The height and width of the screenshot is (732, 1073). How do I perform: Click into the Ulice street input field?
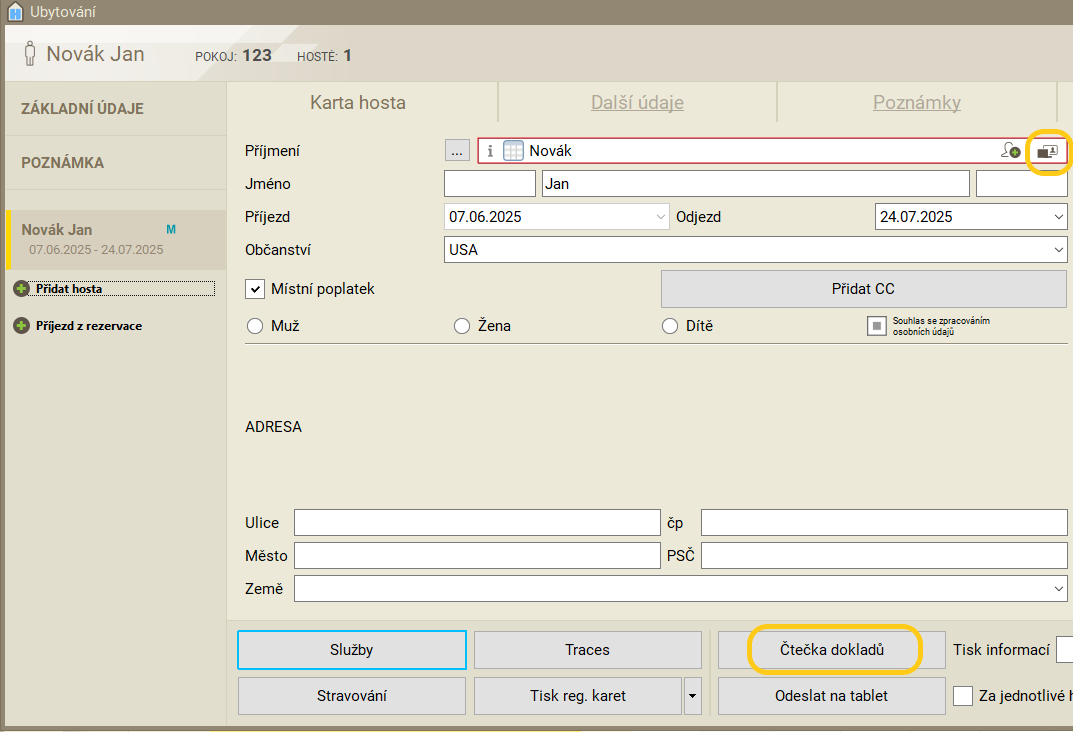[477, 523]
